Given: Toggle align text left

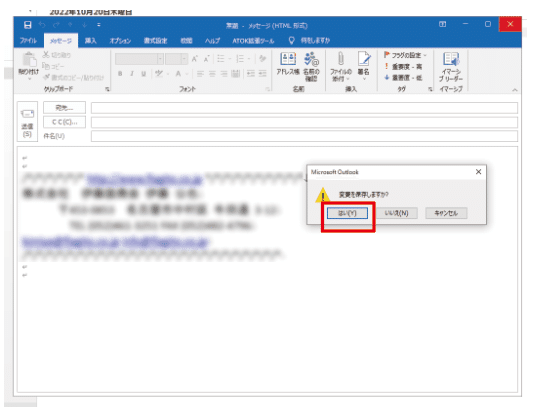Looking at the screenshot, I should coord(200,74).
